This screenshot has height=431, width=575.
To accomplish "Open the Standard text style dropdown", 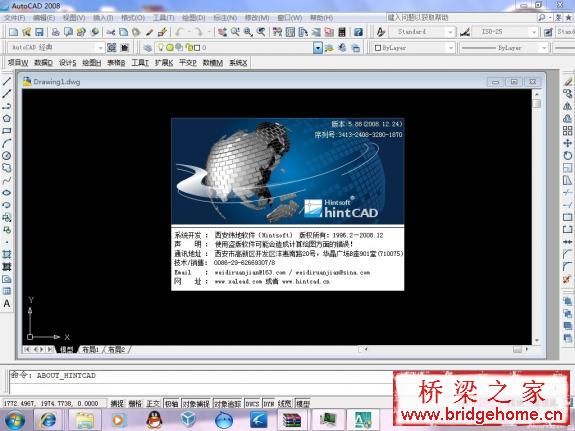I will [x=421, y=32].
